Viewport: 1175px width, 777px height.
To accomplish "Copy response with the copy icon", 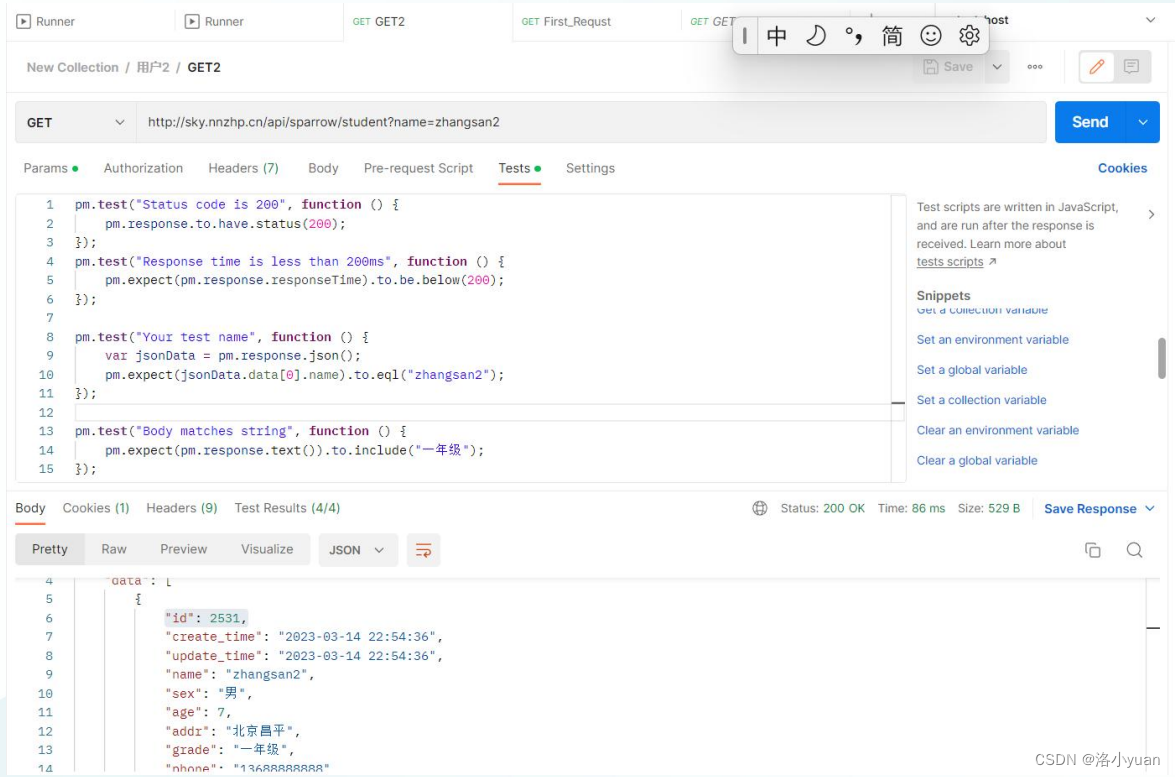I will click(1093, 550).
